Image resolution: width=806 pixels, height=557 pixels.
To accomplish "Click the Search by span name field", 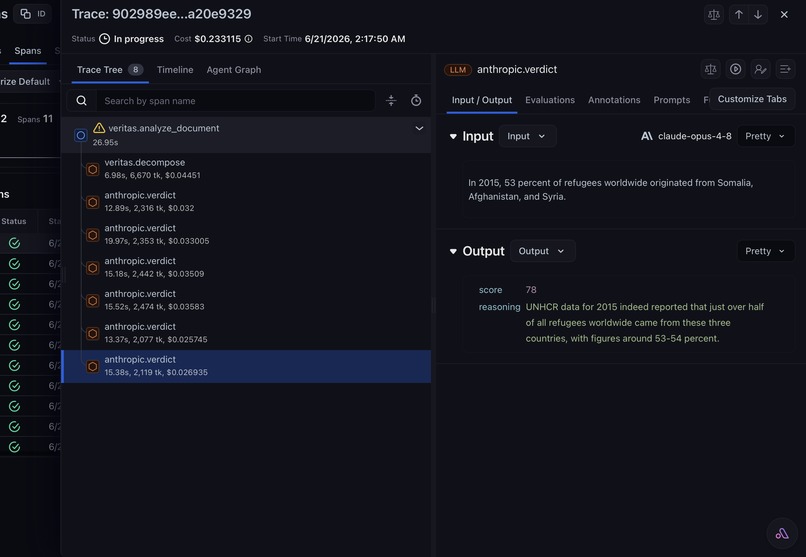I will [235, 101].
